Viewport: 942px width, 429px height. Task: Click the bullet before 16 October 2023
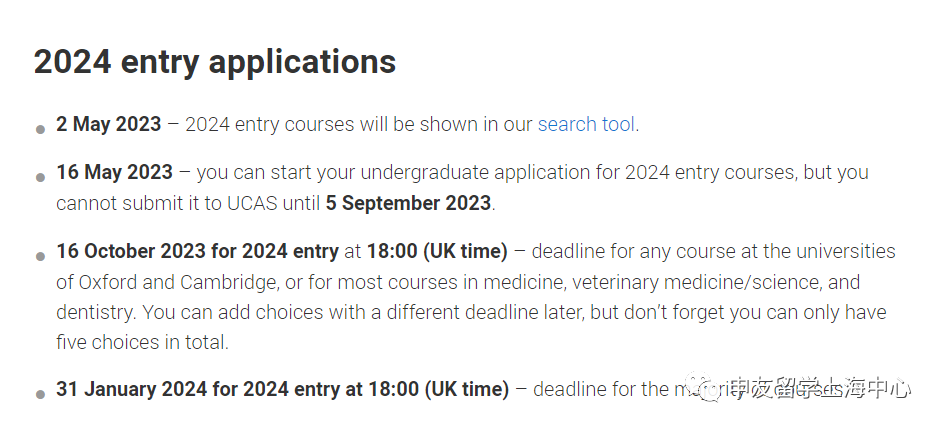[41, 256]
